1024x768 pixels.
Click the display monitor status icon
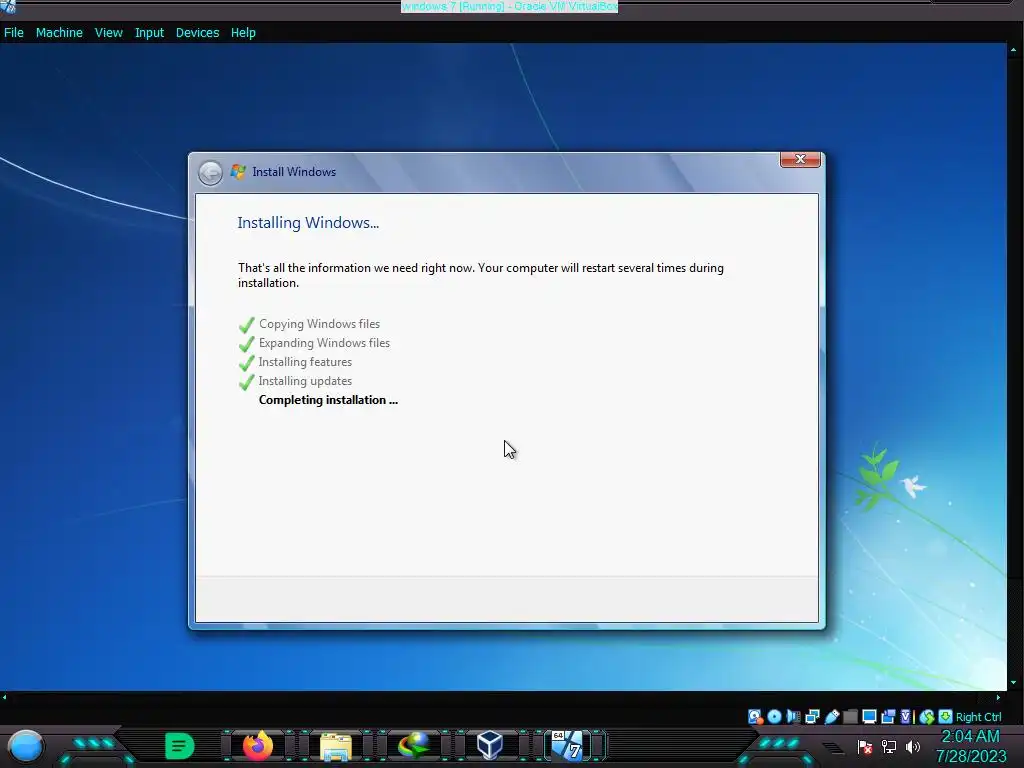(x=869, y=717)
